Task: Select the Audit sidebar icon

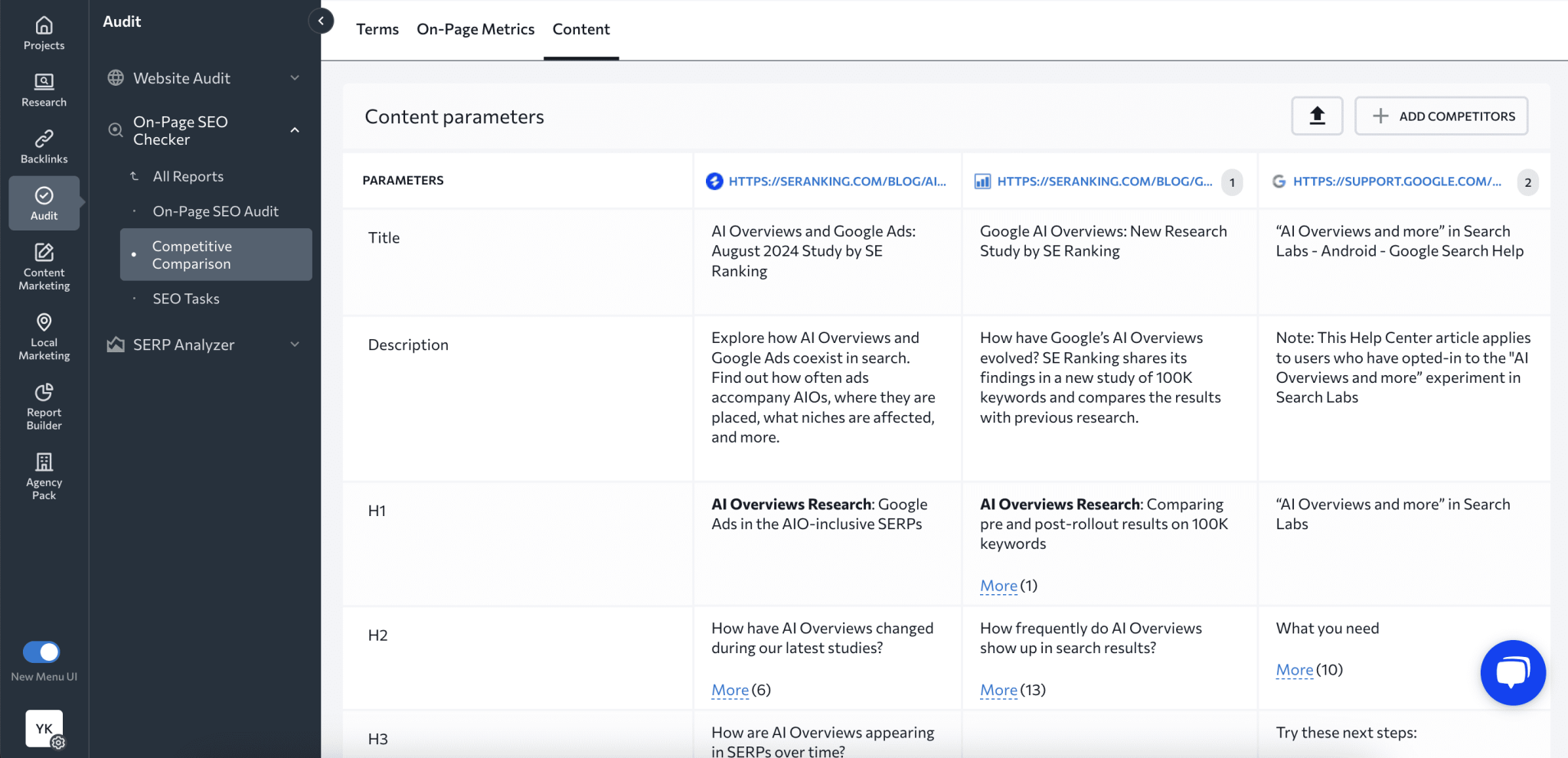Action: click(x=44, y=203)
